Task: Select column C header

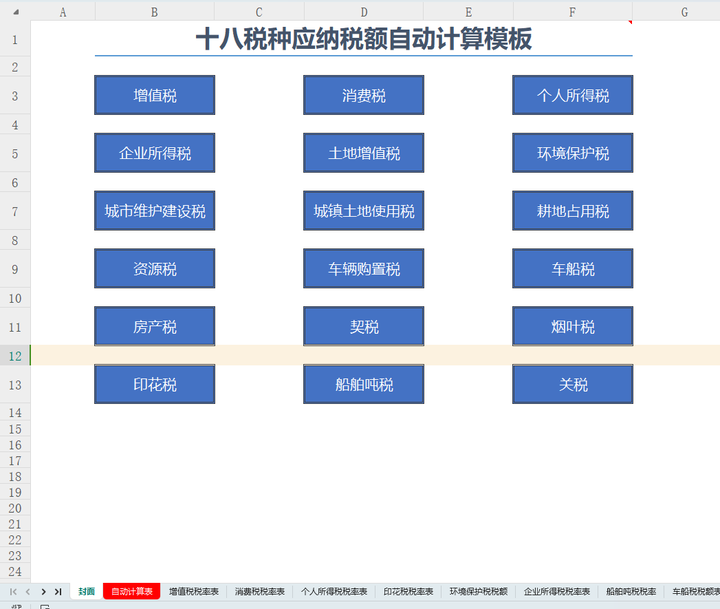Action: coord(259,12)
